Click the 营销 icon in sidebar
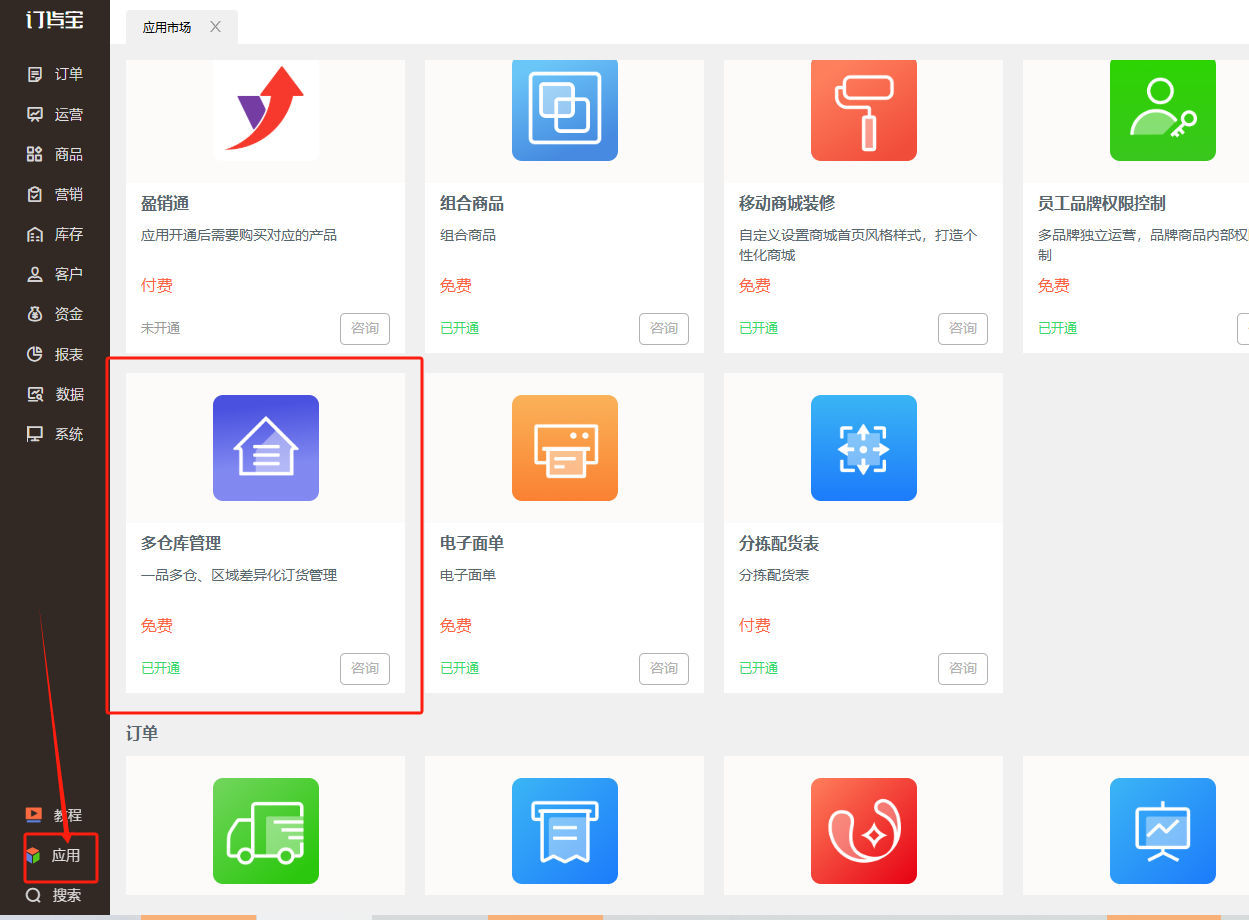Viewport: 1249px width, 920px height. [35, 194]
